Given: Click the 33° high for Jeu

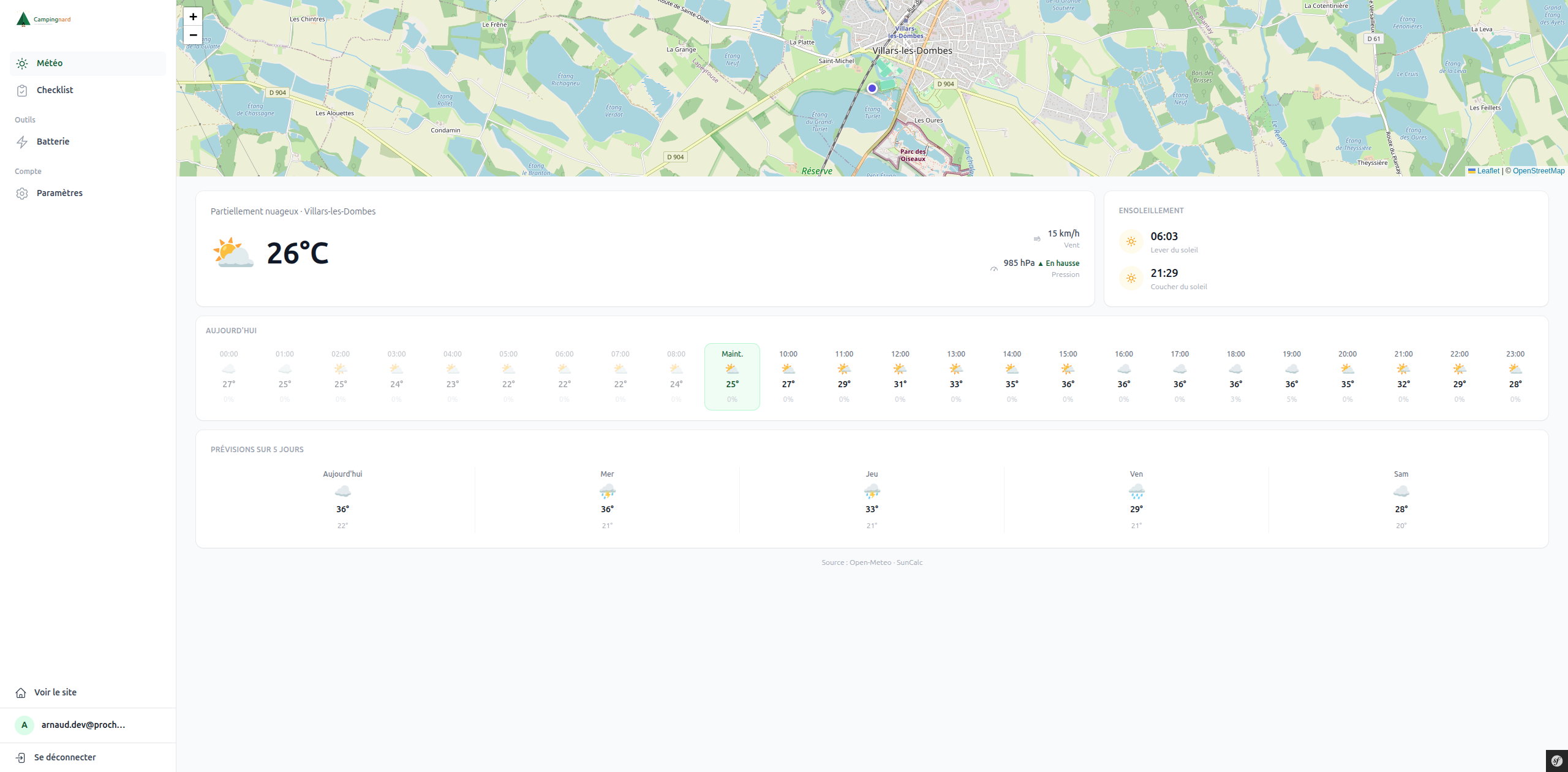Looking at the screenshot, I should pos(872,509).
